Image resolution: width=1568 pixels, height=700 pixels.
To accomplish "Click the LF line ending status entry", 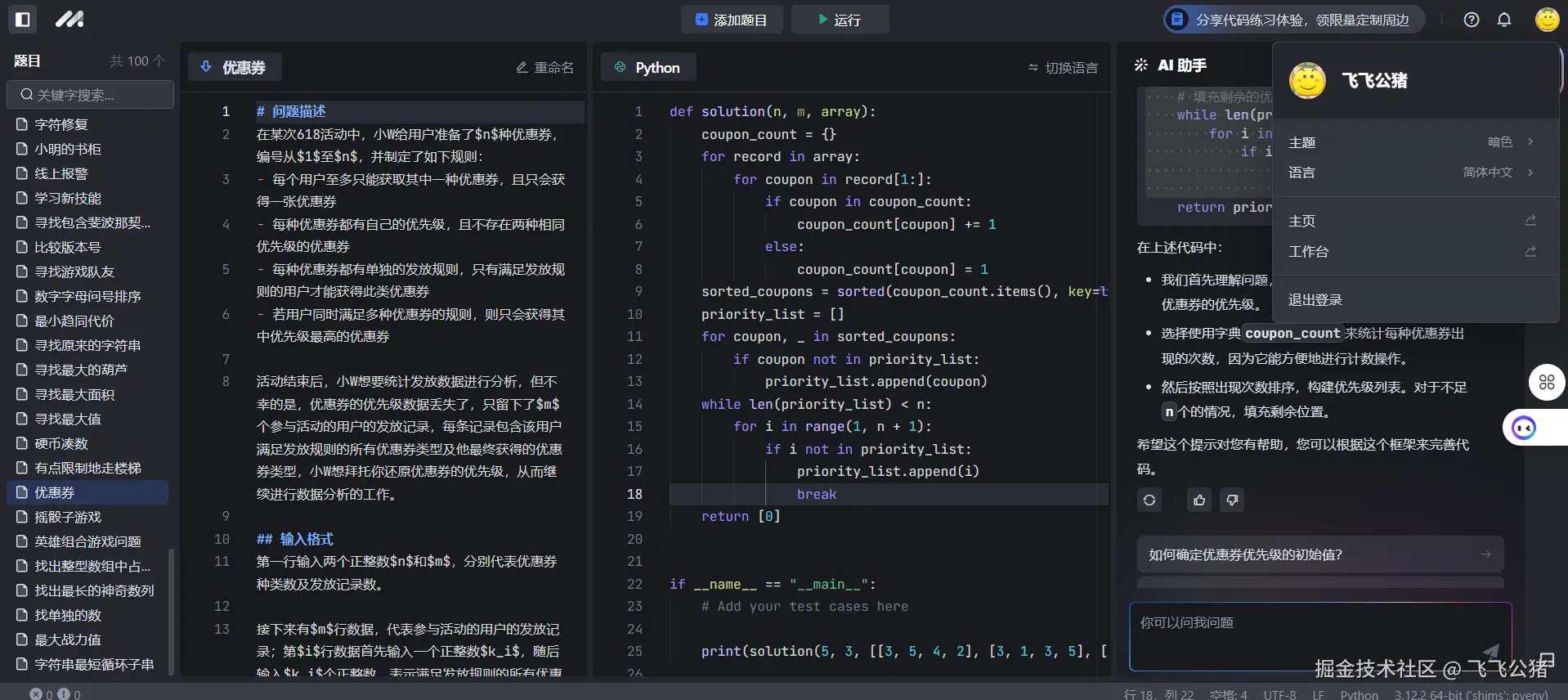I will [x=1318, y=694].
